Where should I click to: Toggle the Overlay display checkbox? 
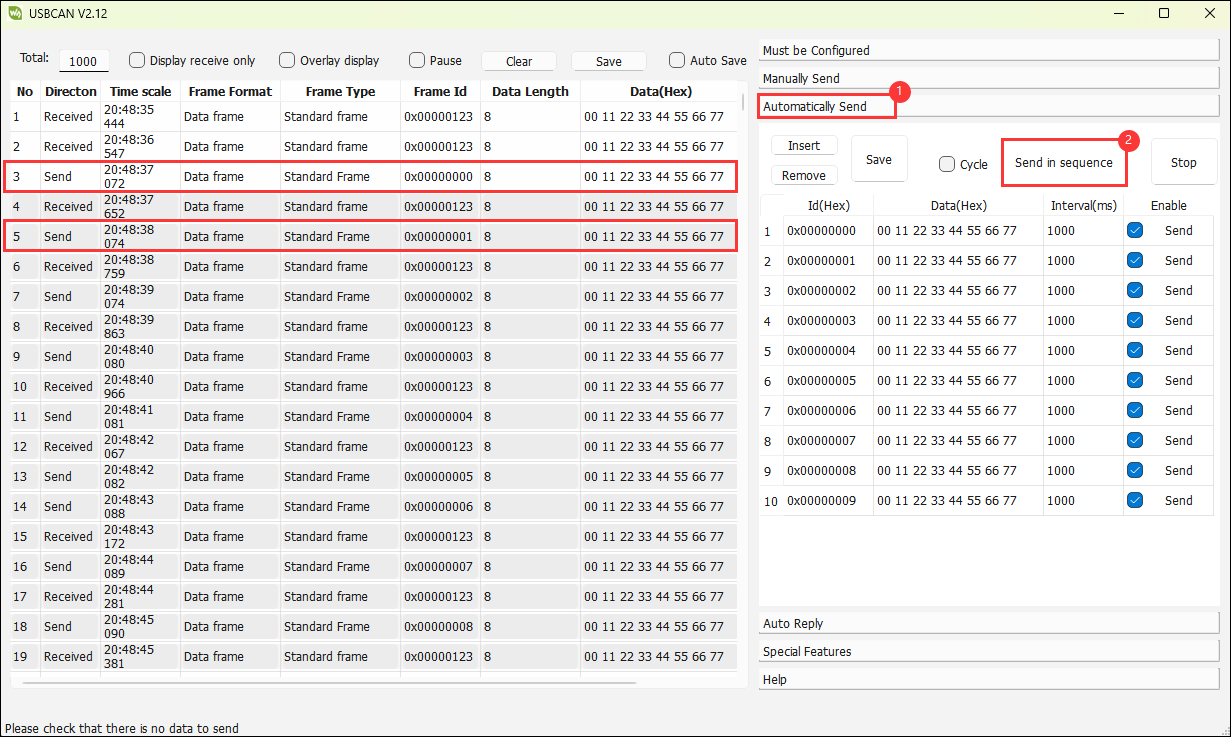point(287,60)
